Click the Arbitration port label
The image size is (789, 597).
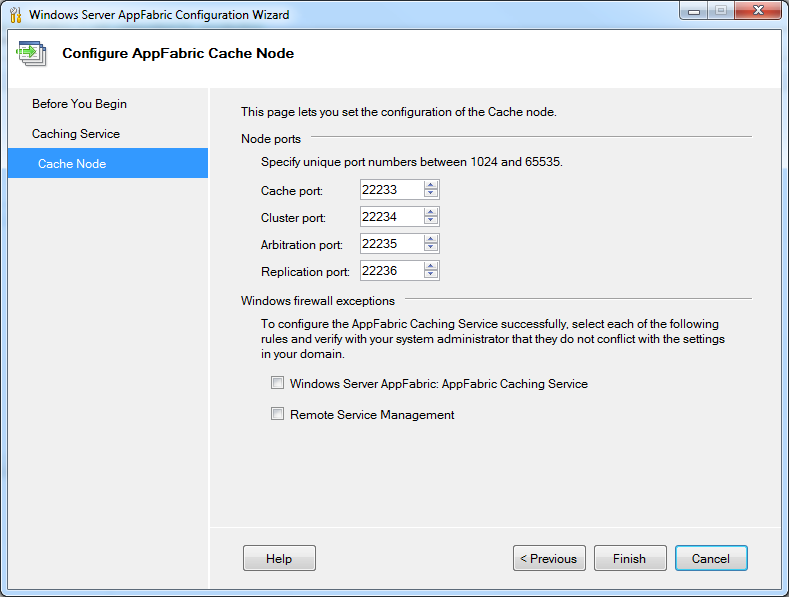[301, 245]
